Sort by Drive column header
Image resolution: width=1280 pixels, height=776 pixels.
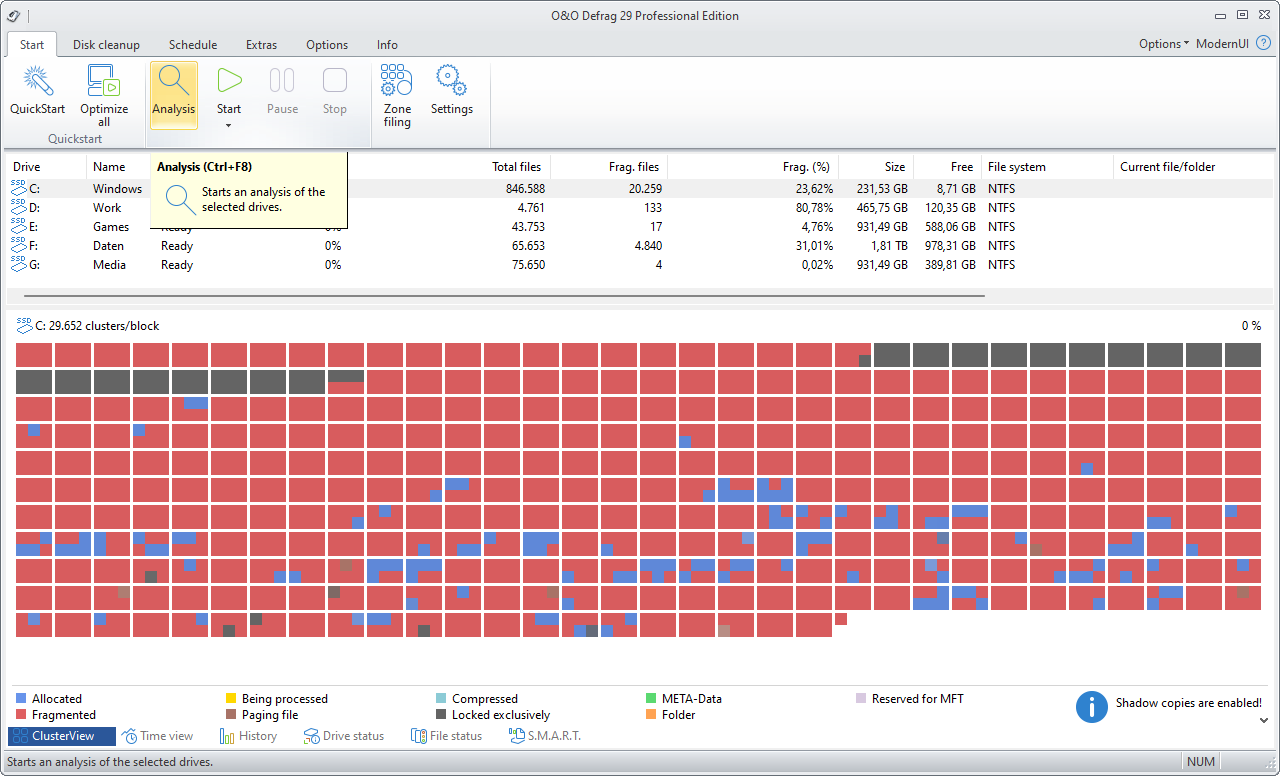coord(47,167)
